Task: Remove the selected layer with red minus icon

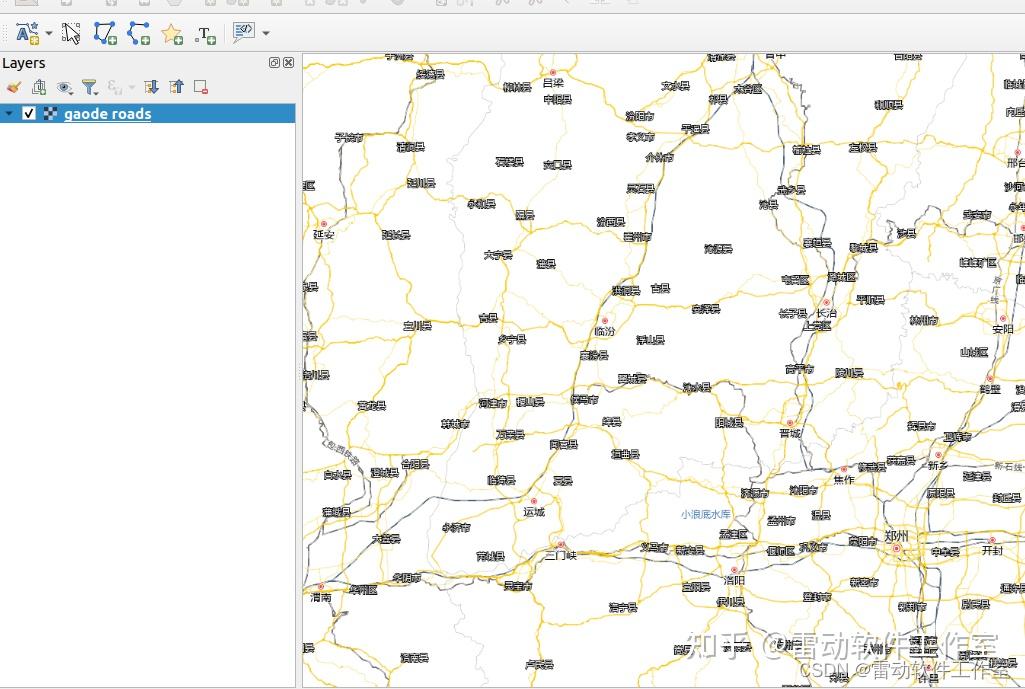Action: [201, 87]
